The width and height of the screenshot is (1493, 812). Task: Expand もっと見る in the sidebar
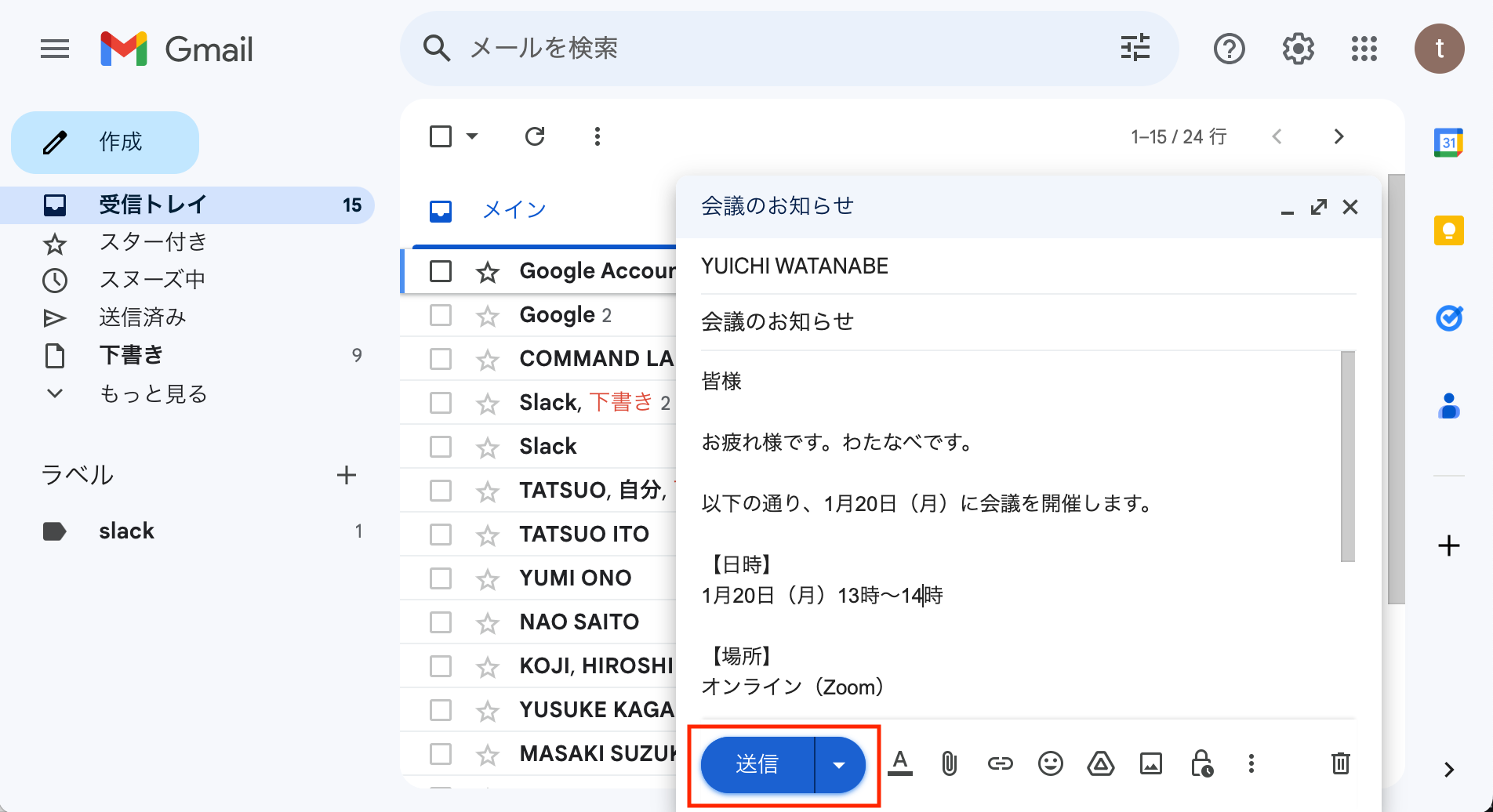[153, 393]
